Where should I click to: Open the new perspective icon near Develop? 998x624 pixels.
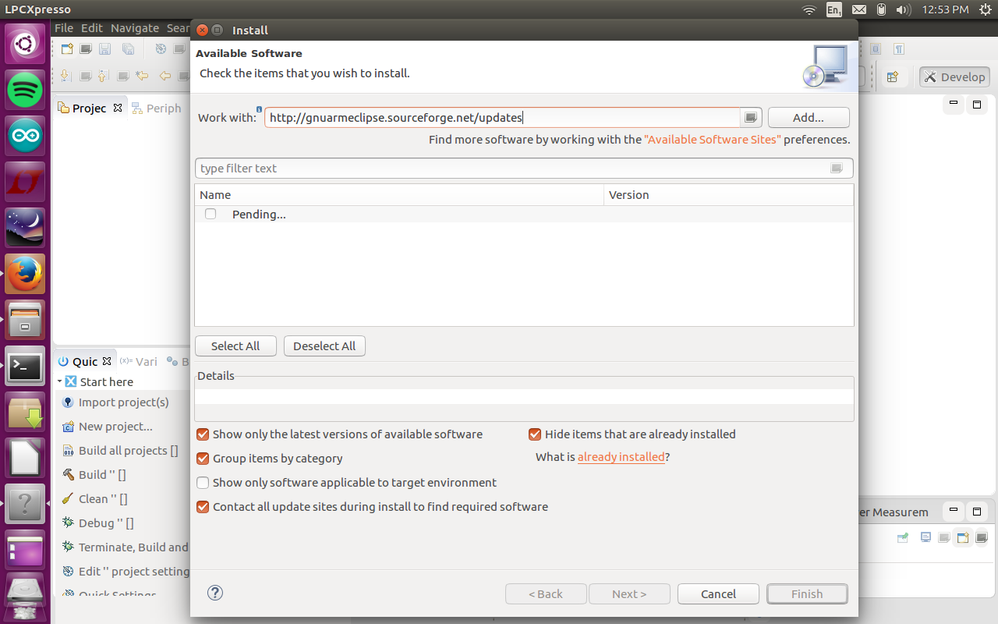893,75
